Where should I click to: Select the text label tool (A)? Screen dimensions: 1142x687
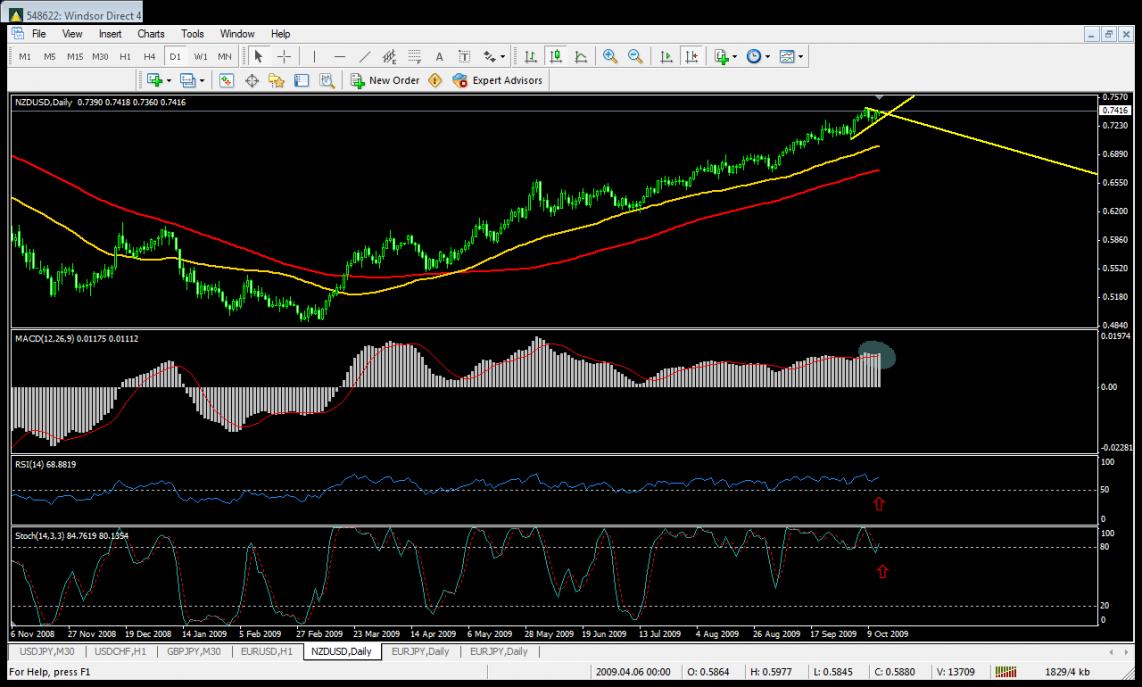[439, 57]
